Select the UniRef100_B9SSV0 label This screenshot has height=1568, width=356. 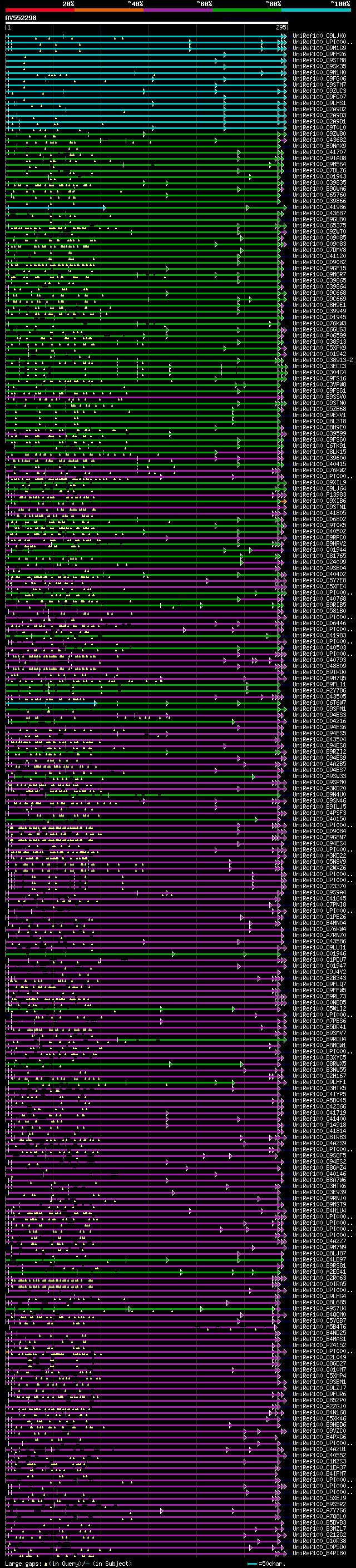pyautogui.click(x=319, y=397)
